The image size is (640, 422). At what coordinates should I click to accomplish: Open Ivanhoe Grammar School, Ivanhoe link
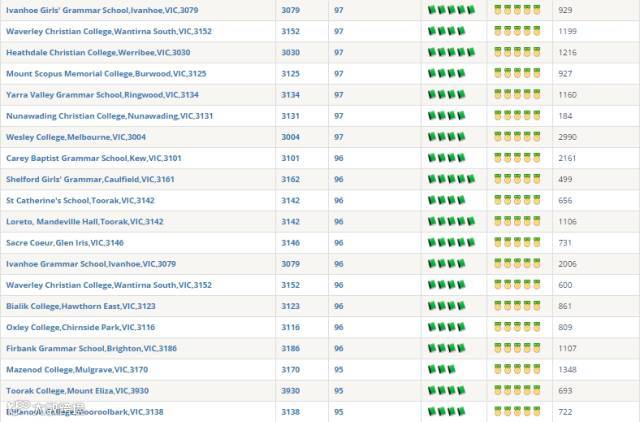click(91, 264)
